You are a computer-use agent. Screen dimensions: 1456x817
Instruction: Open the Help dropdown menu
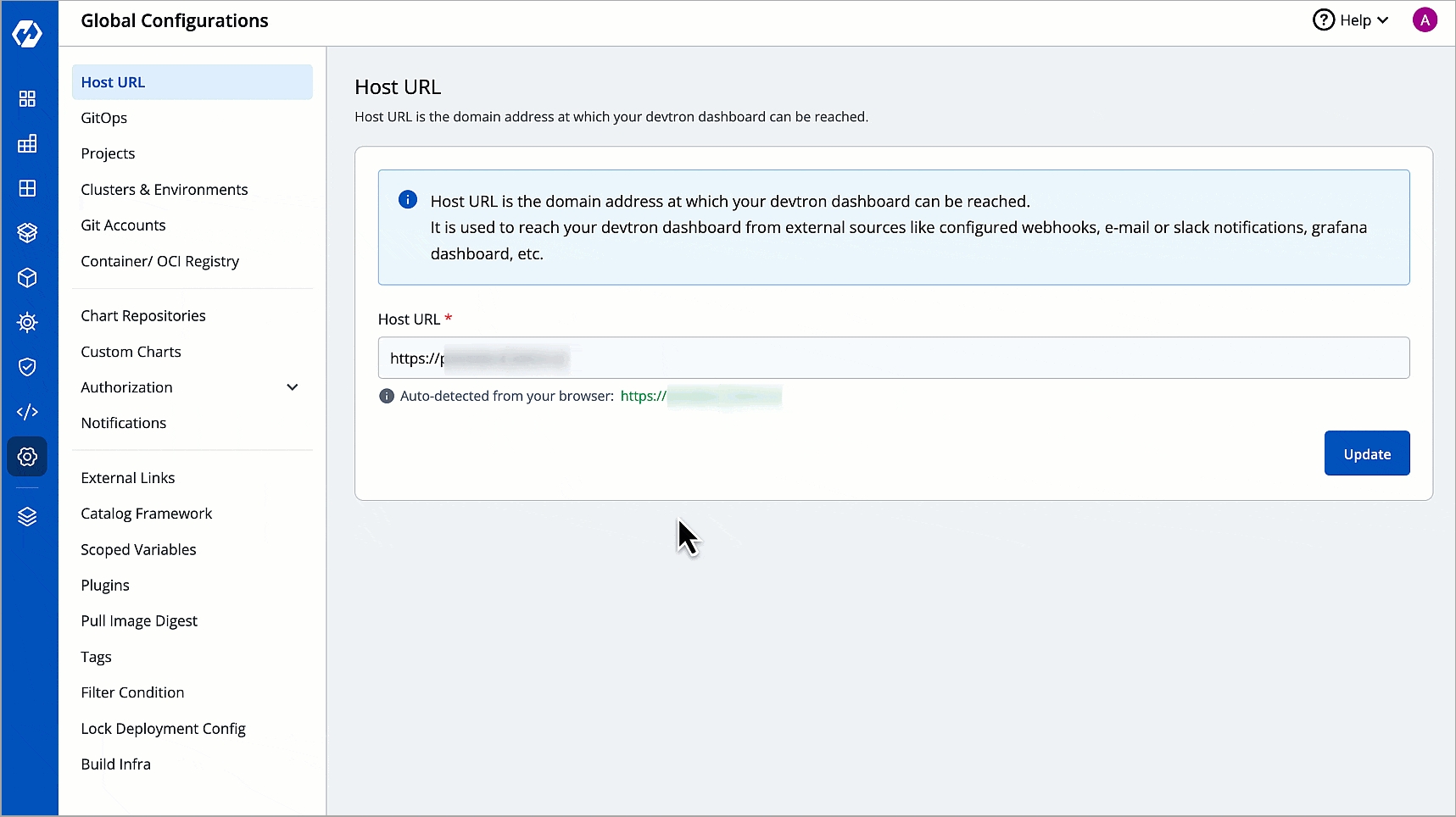click(x=1350, y=20)
